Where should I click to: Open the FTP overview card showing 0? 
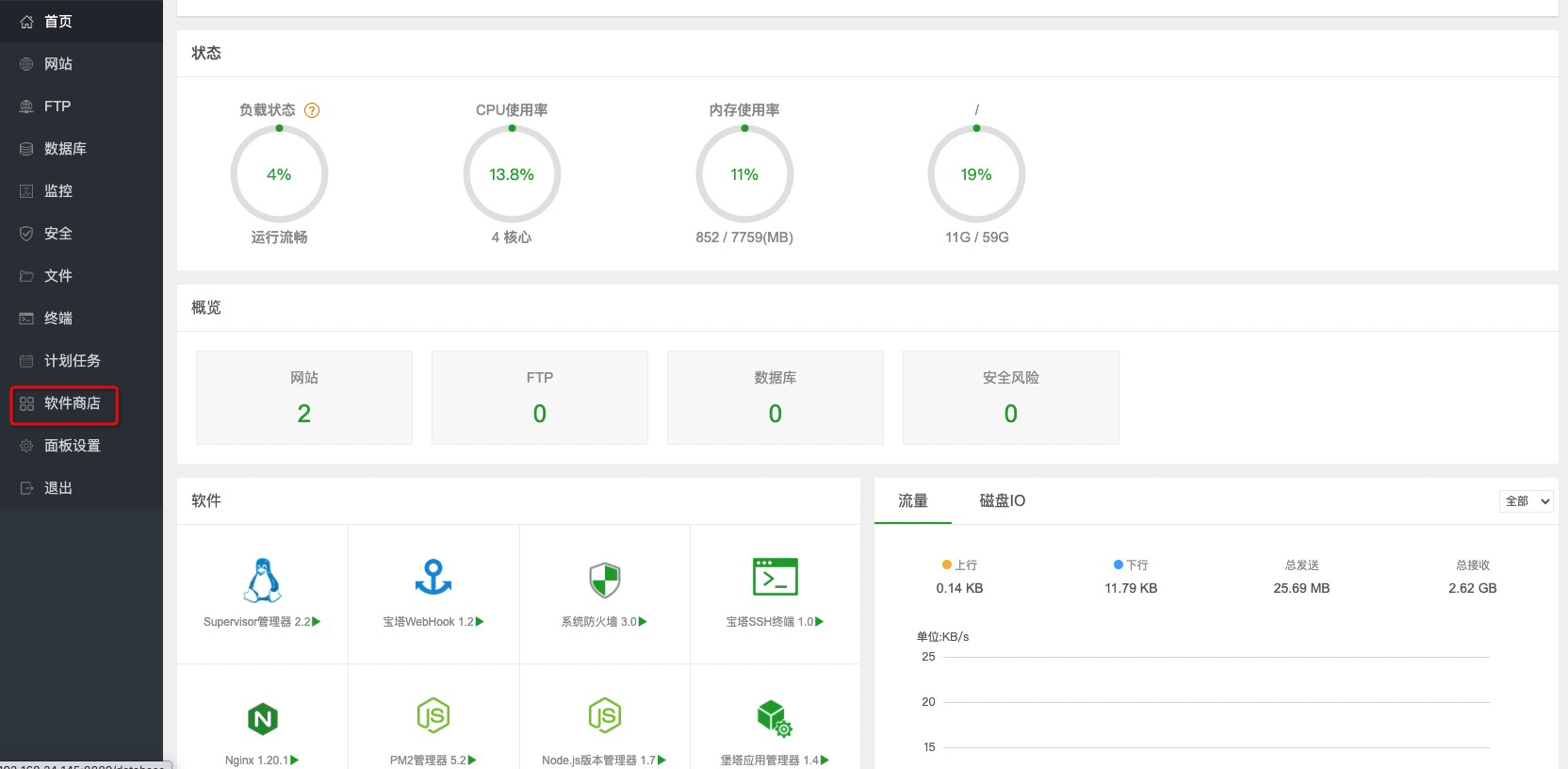[x=540, y=398]
